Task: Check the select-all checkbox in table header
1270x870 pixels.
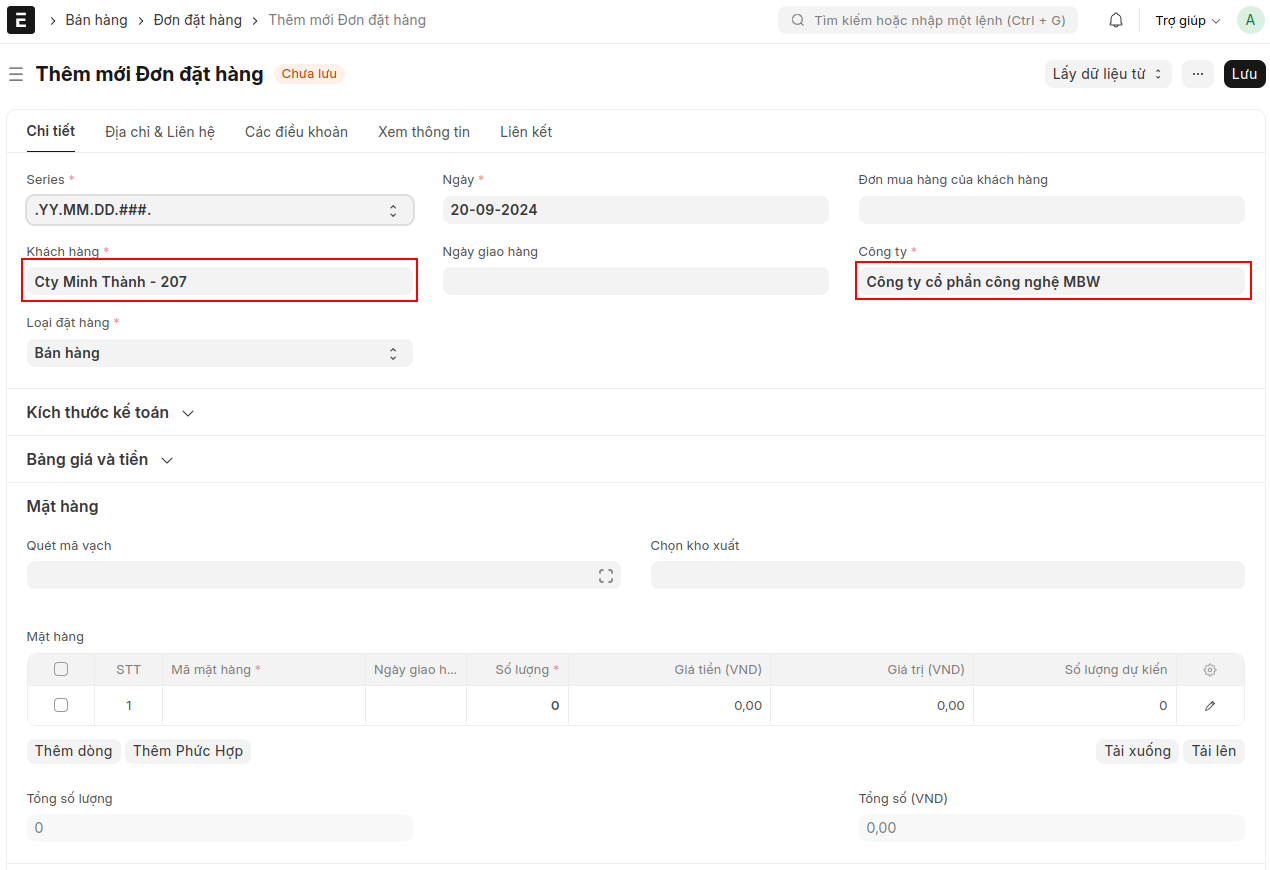Action: pos(61,670)
